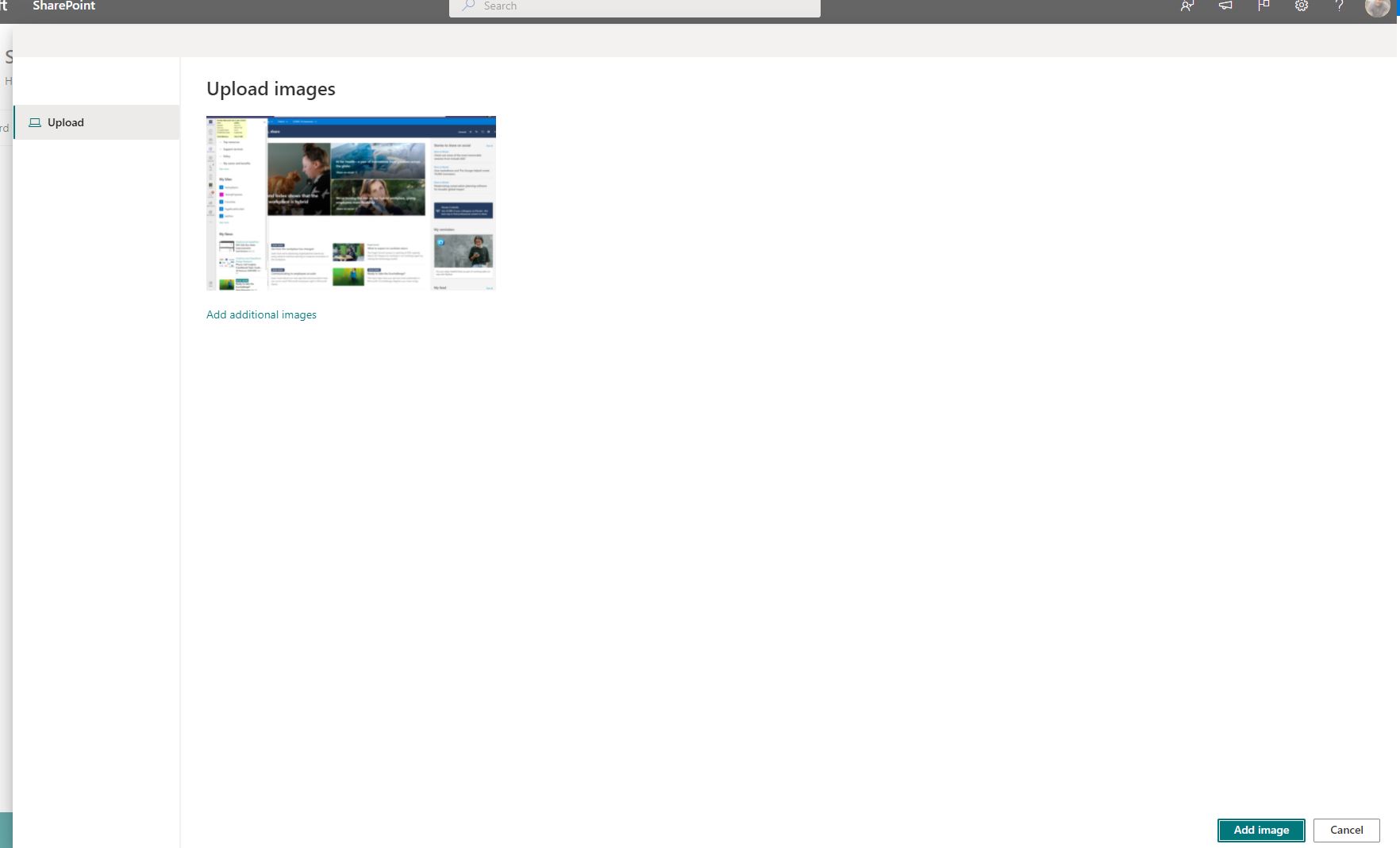The width and height of the screenshot is (1400, 848).
Task: Select the uploaded screenshot thumbnail
Action: click(351, 203)
